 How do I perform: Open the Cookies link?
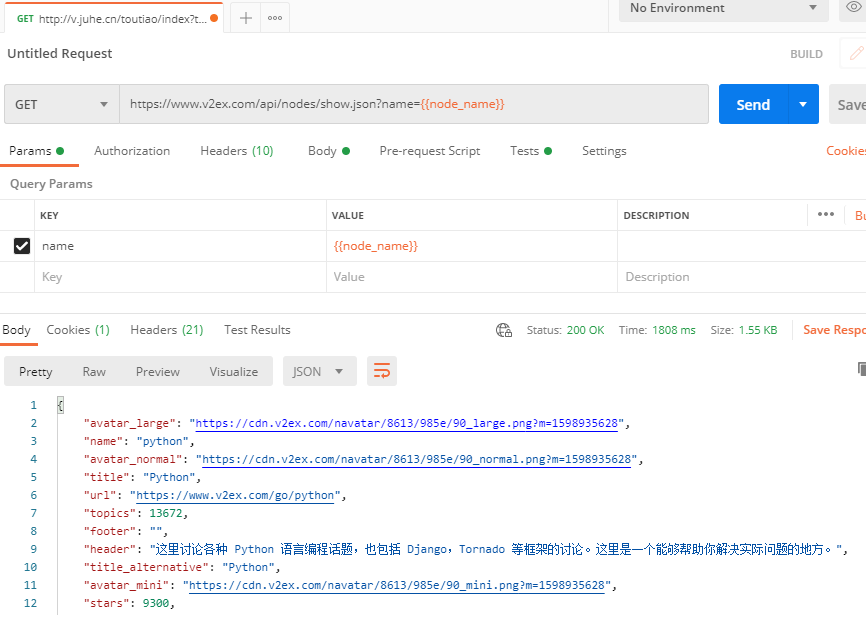(846, 151)
